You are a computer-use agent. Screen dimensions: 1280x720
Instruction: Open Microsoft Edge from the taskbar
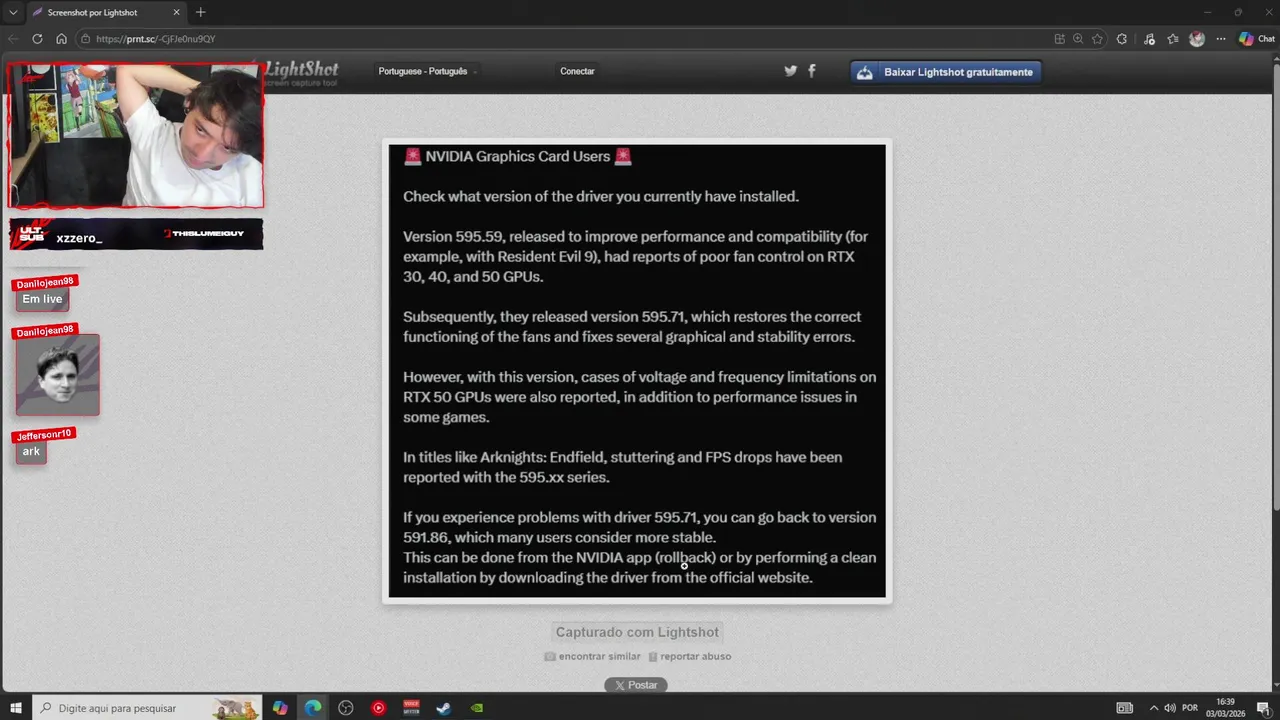pyautogui.click(x=313, y=708)
